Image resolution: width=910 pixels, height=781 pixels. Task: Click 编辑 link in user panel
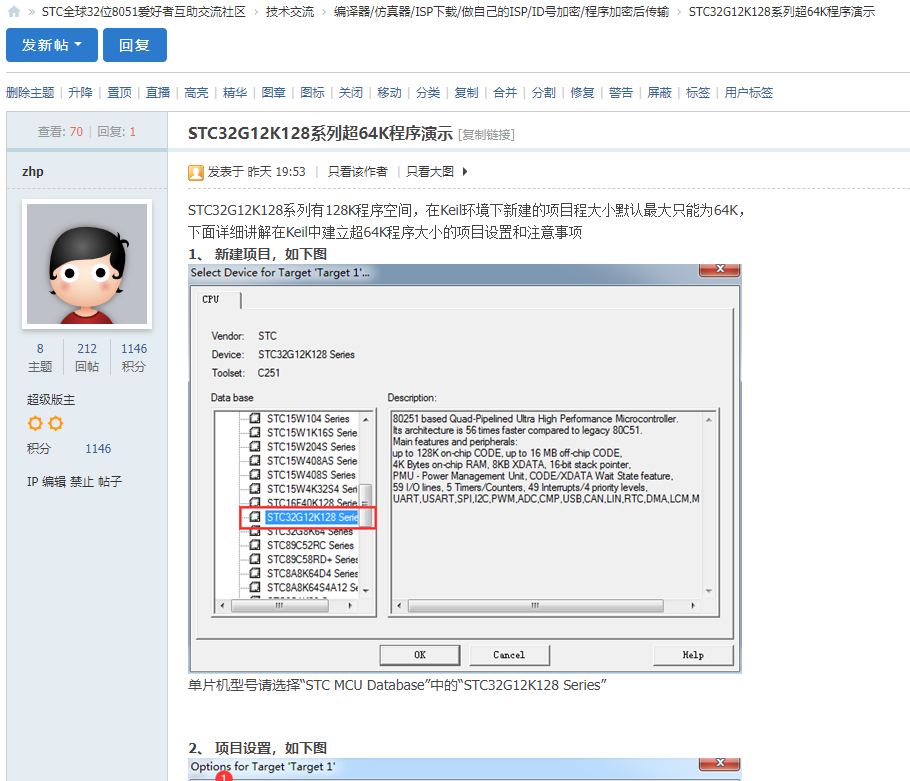(x=54, y=482)
